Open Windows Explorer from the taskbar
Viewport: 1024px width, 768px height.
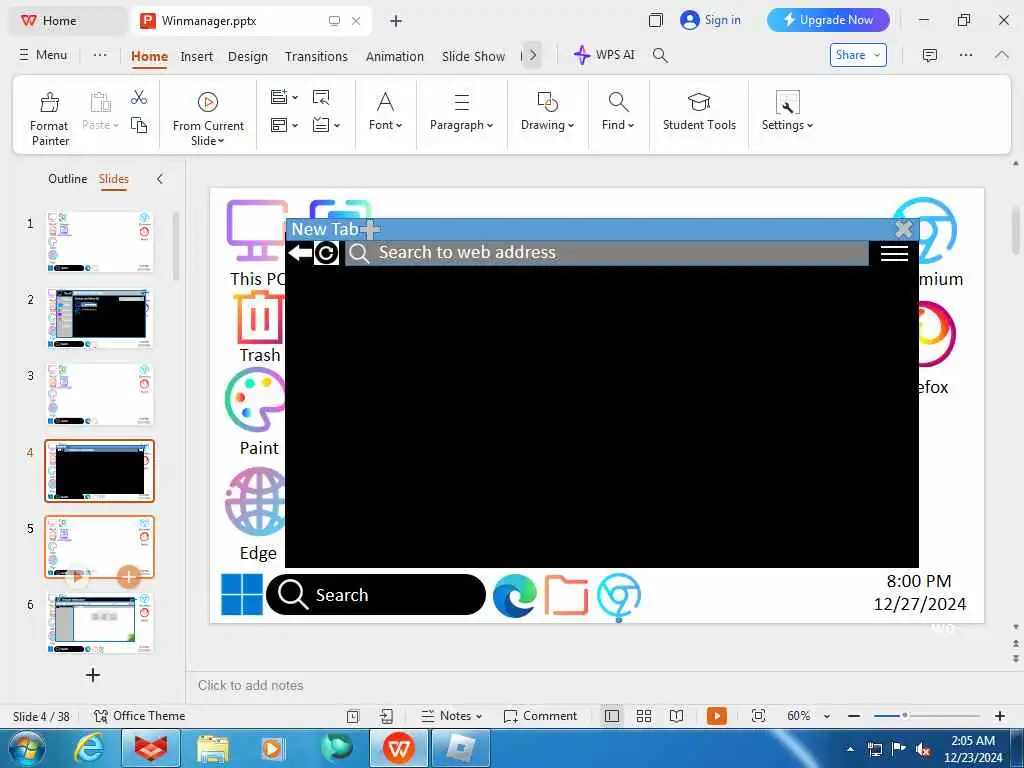tap(212, 748)
